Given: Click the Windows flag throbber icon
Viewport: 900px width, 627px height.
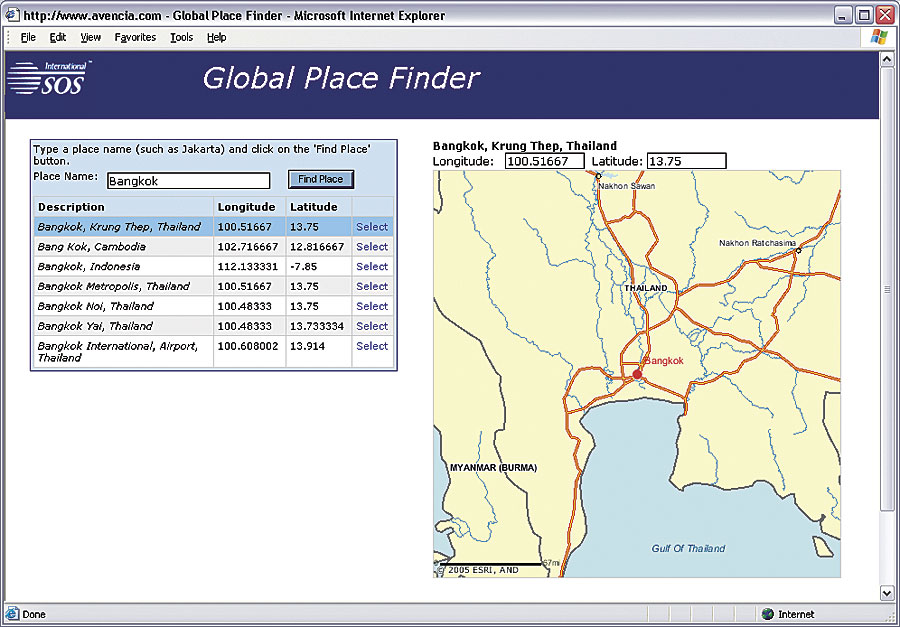Looking at the screenshot, I should [878, 37].
